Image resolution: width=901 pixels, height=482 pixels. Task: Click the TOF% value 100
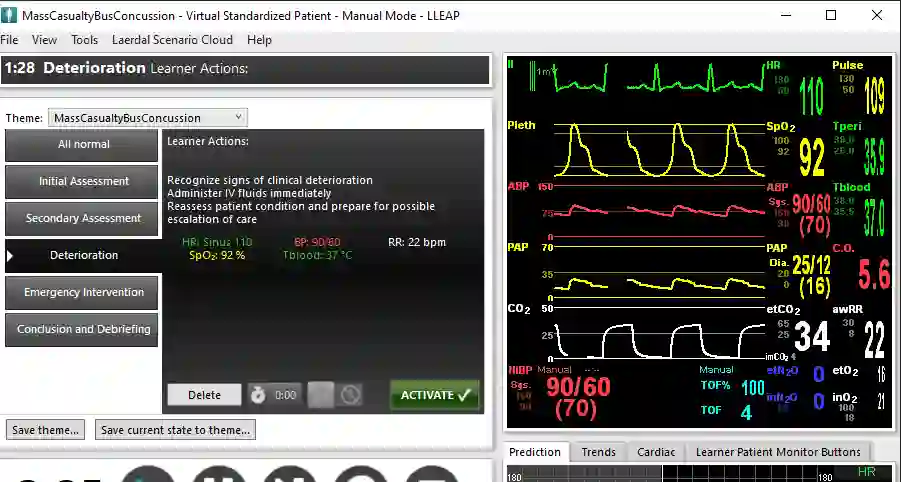[x=752, y=388]
